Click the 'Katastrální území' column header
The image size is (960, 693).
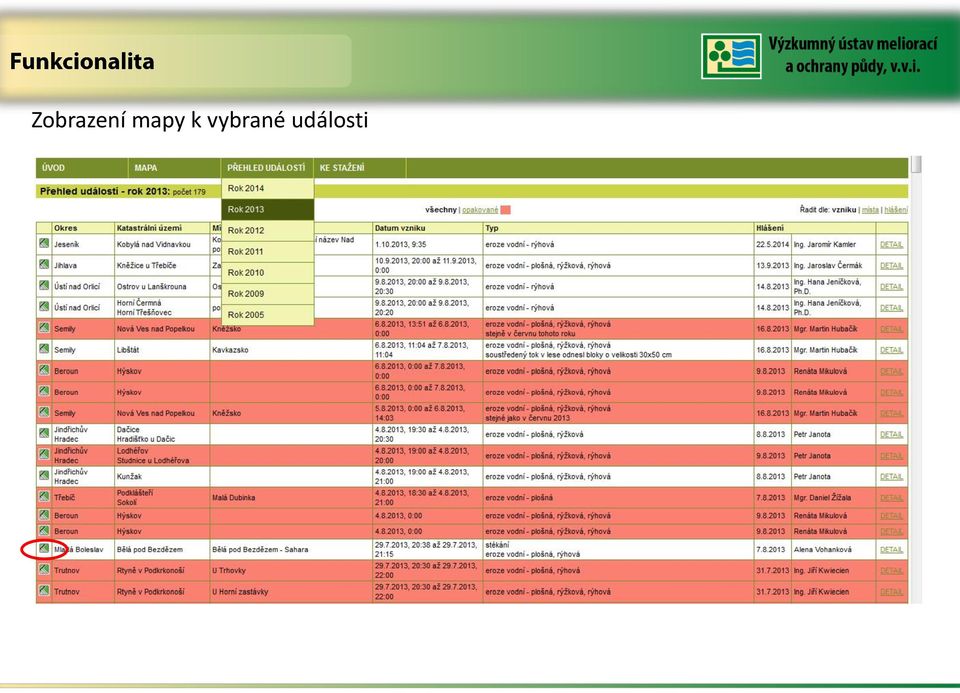pyautogui.click(x=162, y=228)
